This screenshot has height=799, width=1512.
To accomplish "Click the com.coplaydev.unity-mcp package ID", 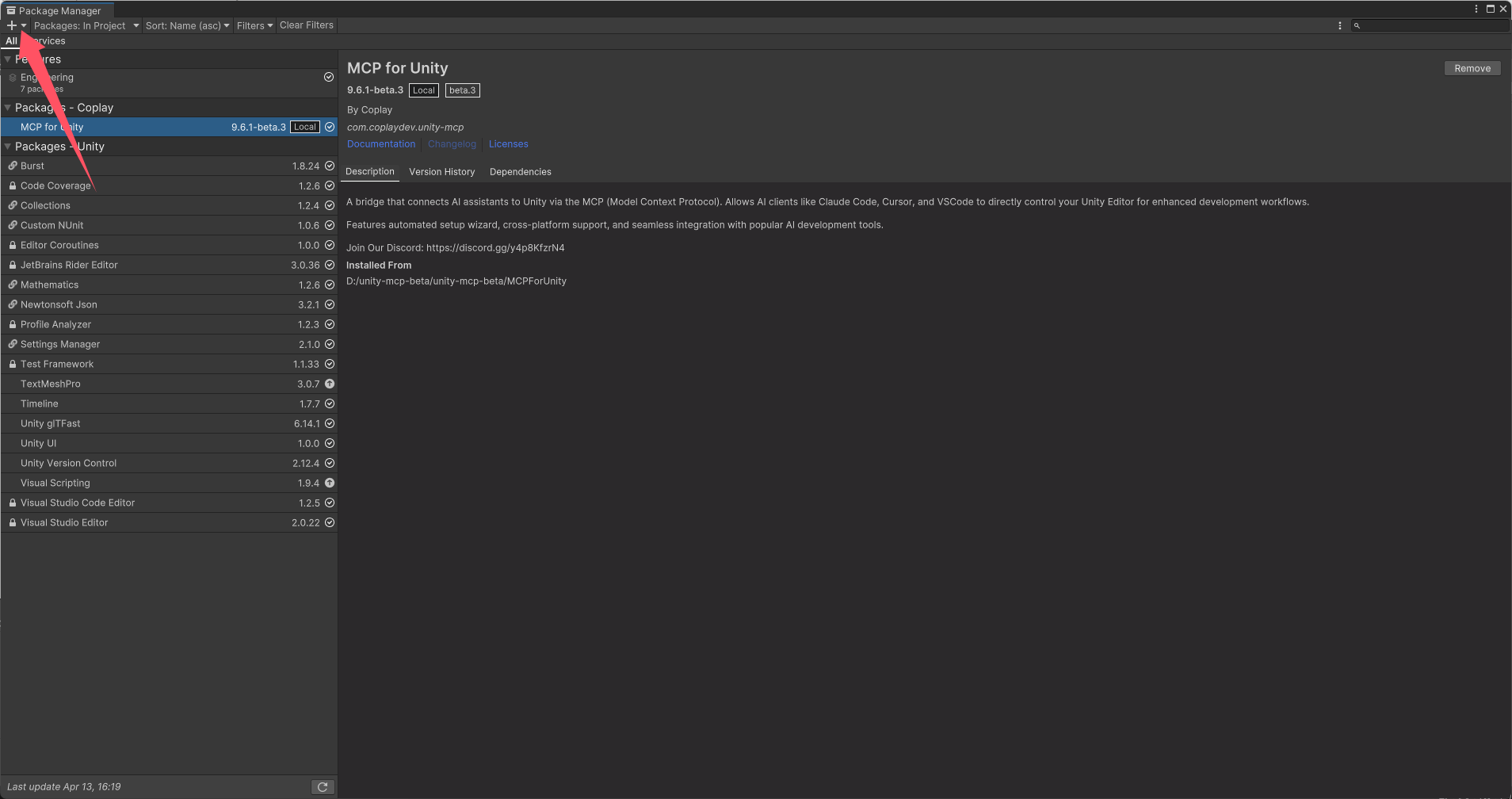I will pos(405,127).
